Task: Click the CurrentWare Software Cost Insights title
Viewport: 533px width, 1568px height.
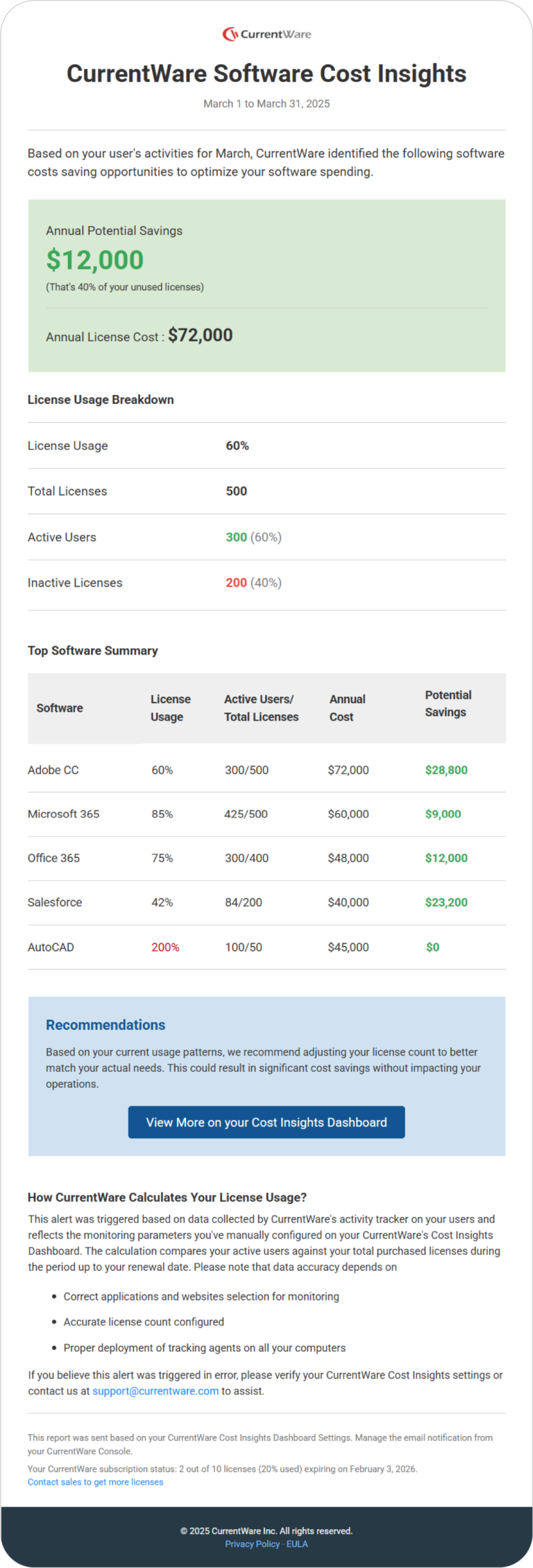Action: (266, 74)
